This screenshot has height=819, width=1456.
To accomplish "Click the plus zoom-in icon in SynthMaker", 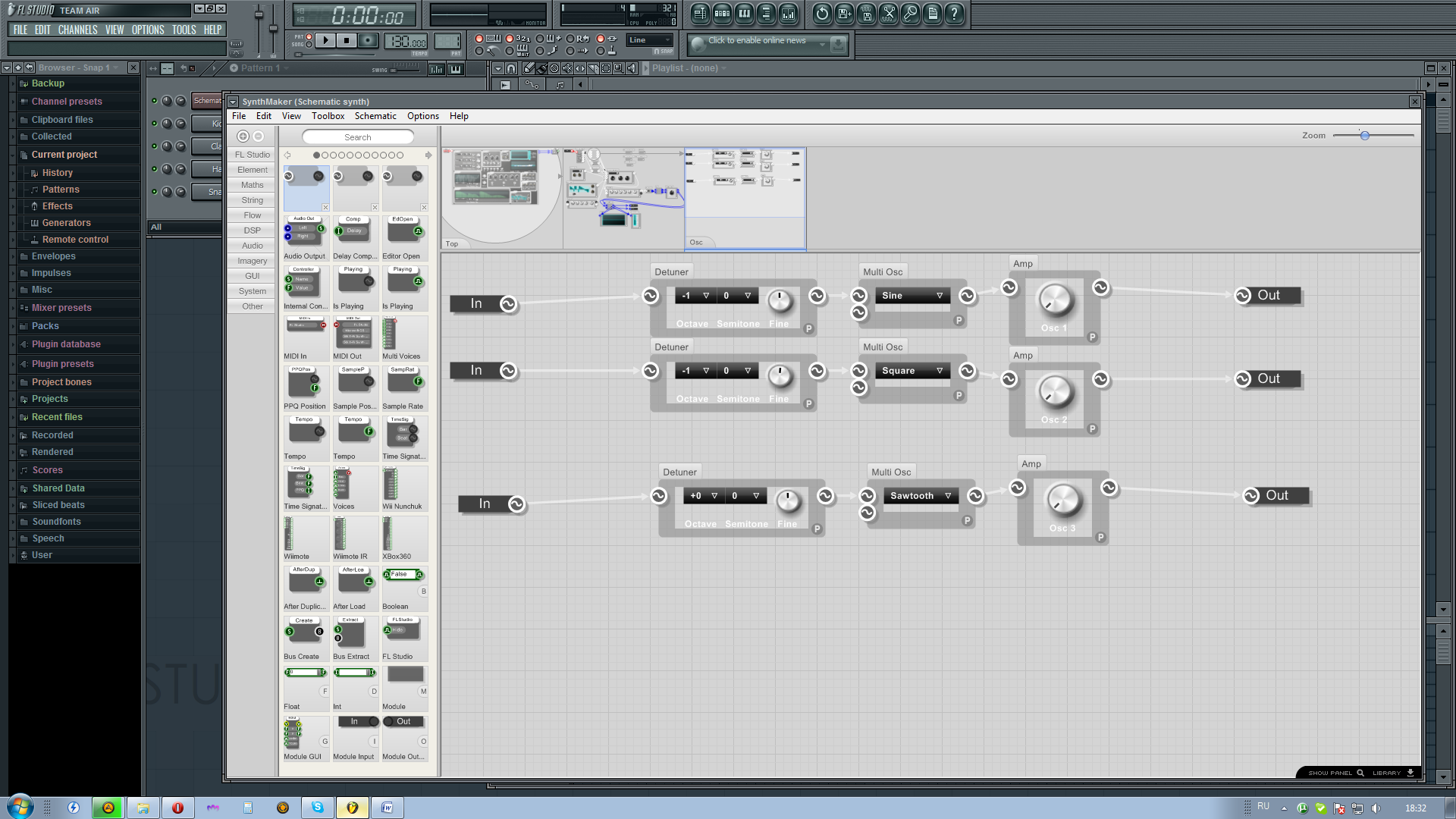I will coord(243,136).
